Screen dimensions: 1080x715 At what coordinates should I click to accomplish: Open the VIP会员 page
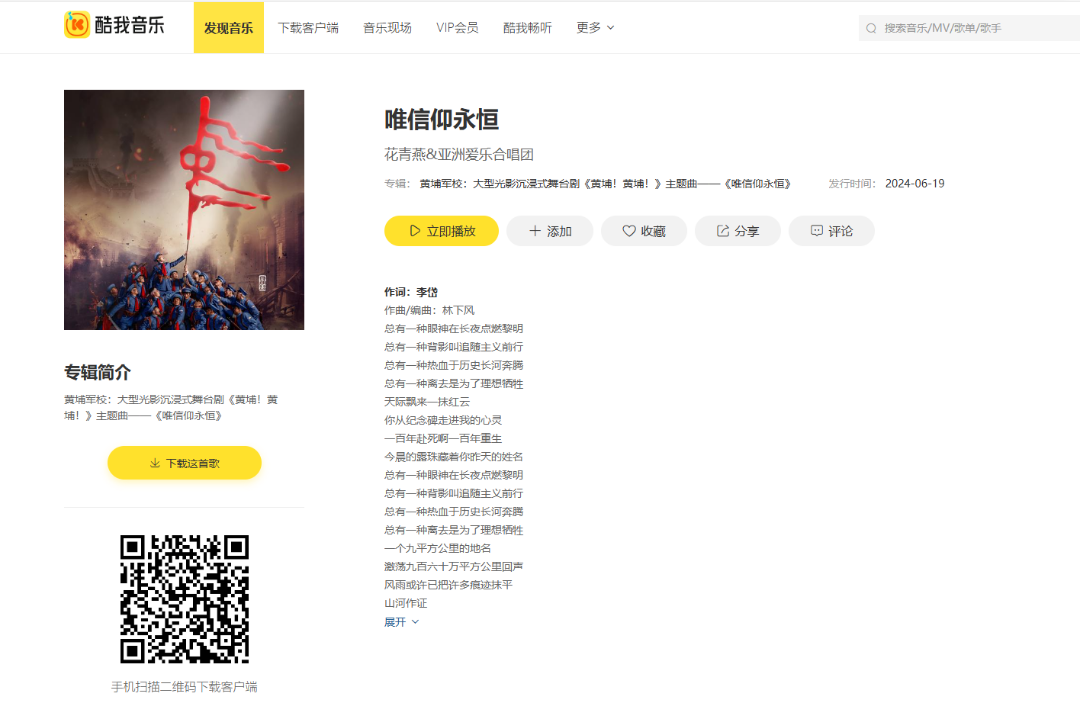(457, 27)
